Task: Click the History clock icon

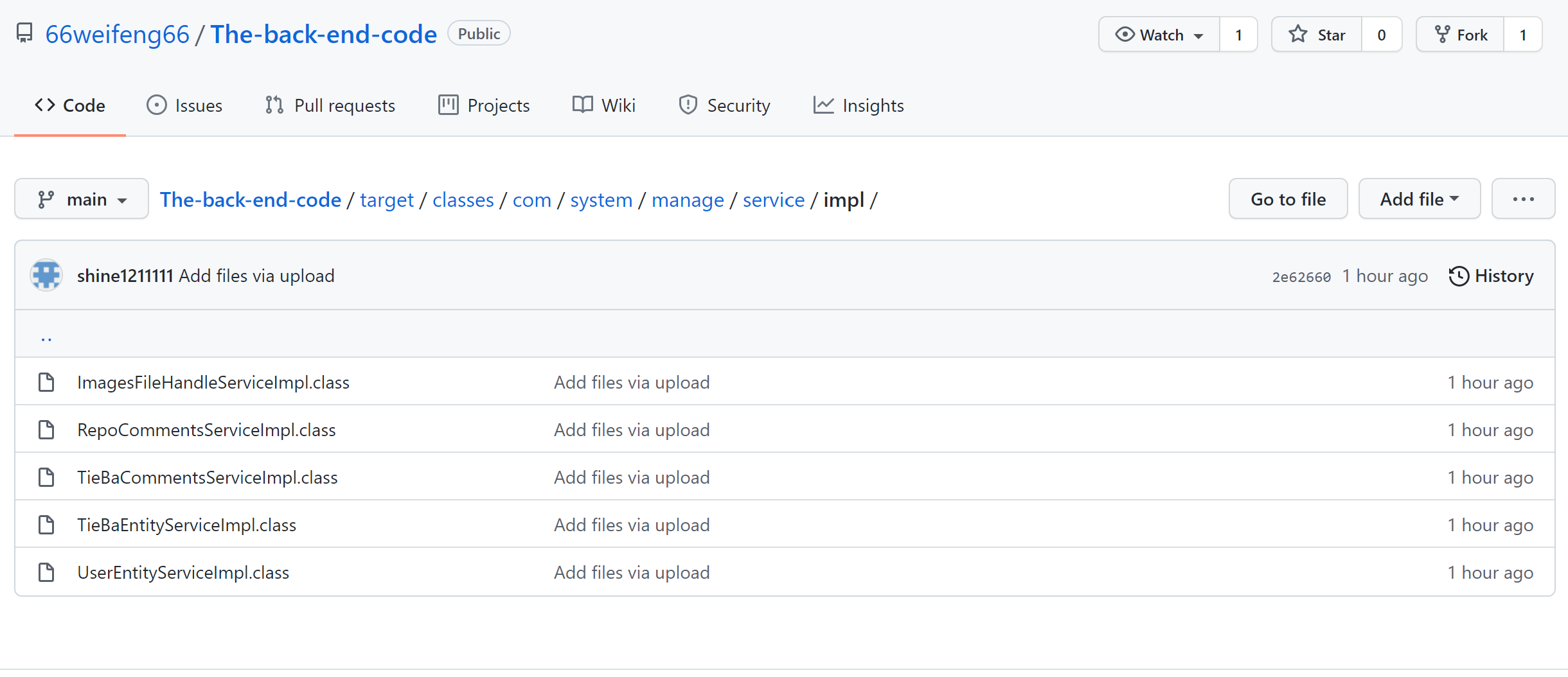Action: click(x=1458, y=276)
